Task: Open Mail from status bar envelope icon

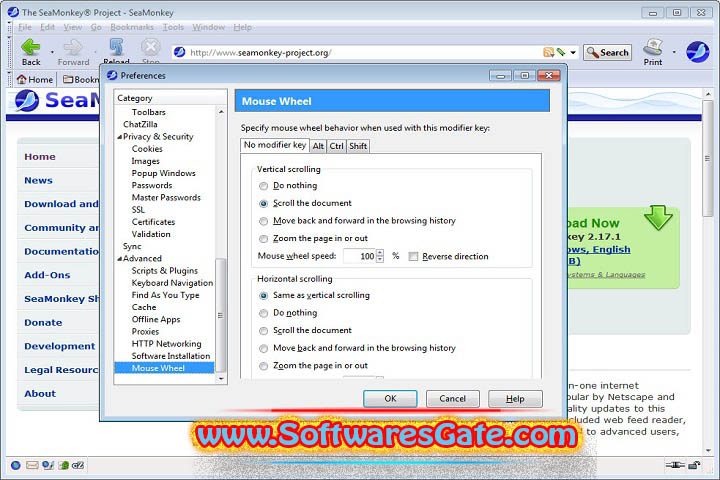Action: tap(32, 465)
